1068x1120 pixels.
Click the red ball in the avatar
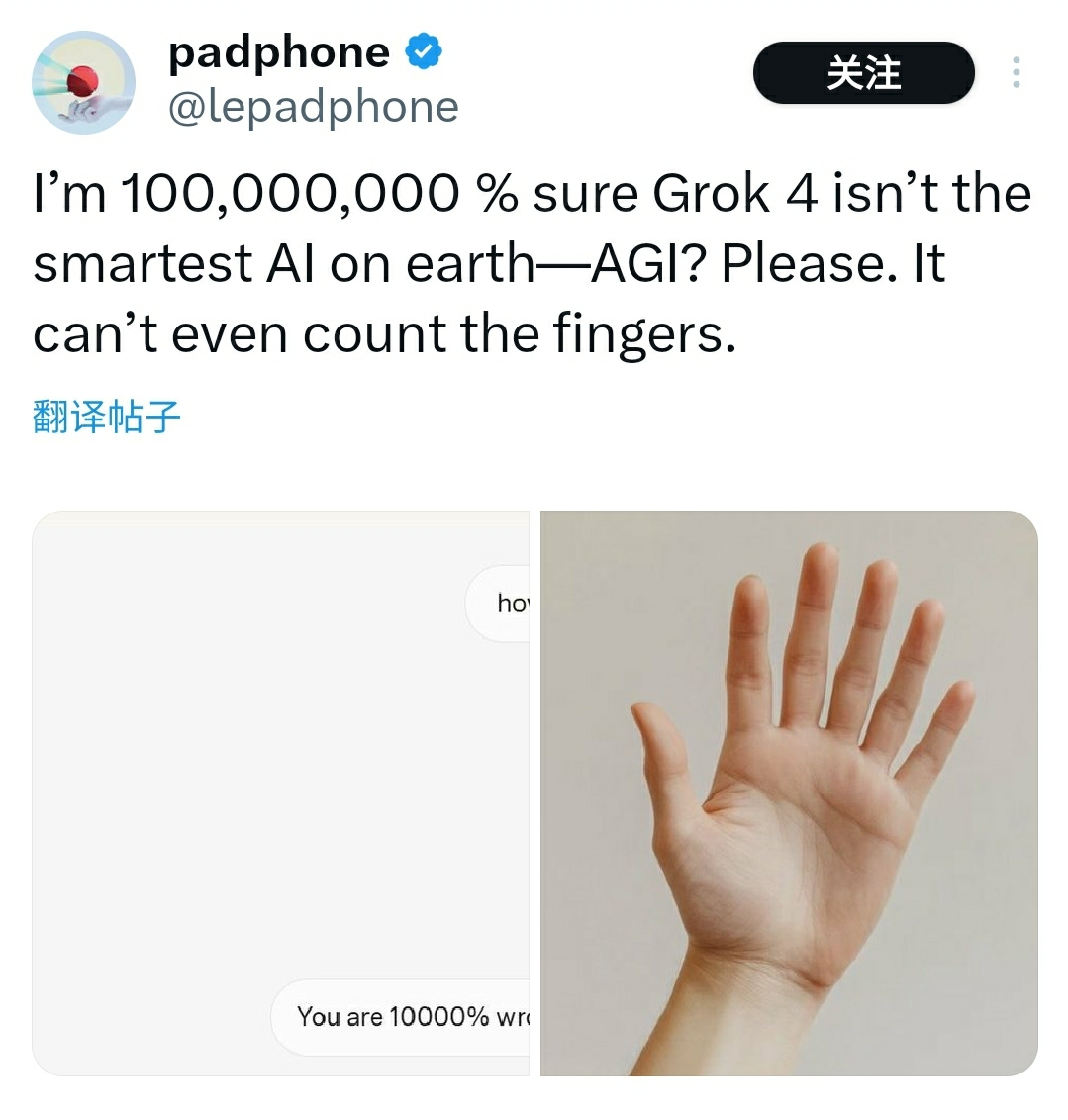pyautogui.click(x=83, y=81)
